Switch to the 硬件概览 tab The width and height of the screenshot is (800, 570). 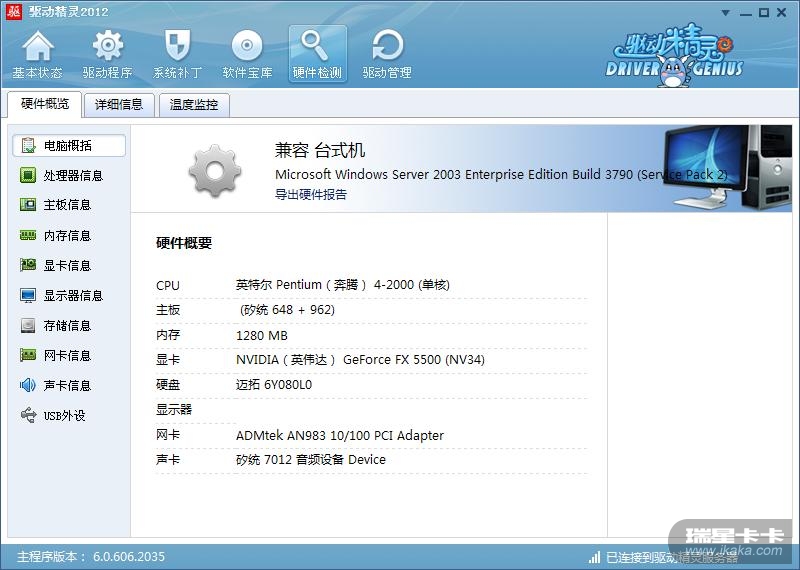pos(45,104)
